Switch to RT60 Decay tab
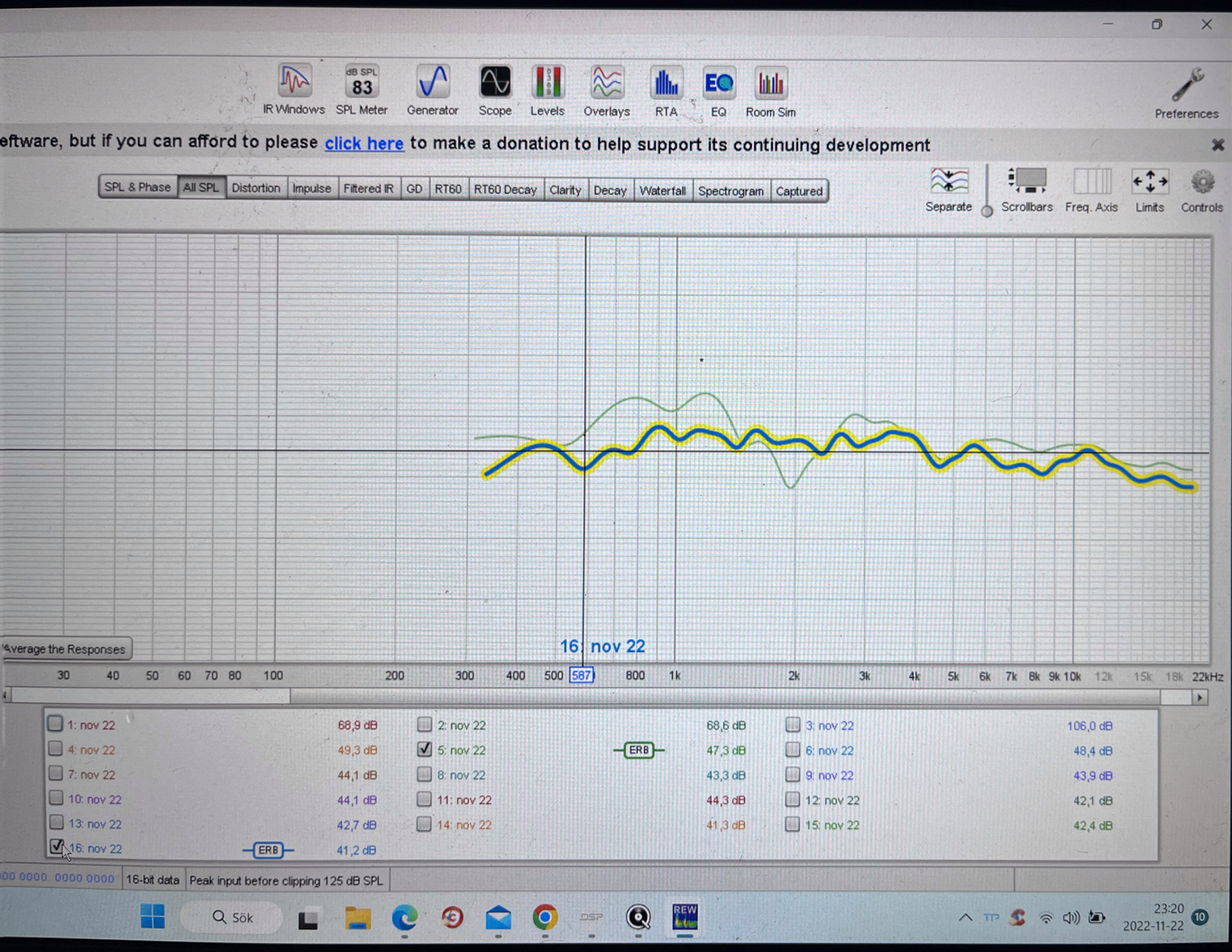 tap(505, 189)
